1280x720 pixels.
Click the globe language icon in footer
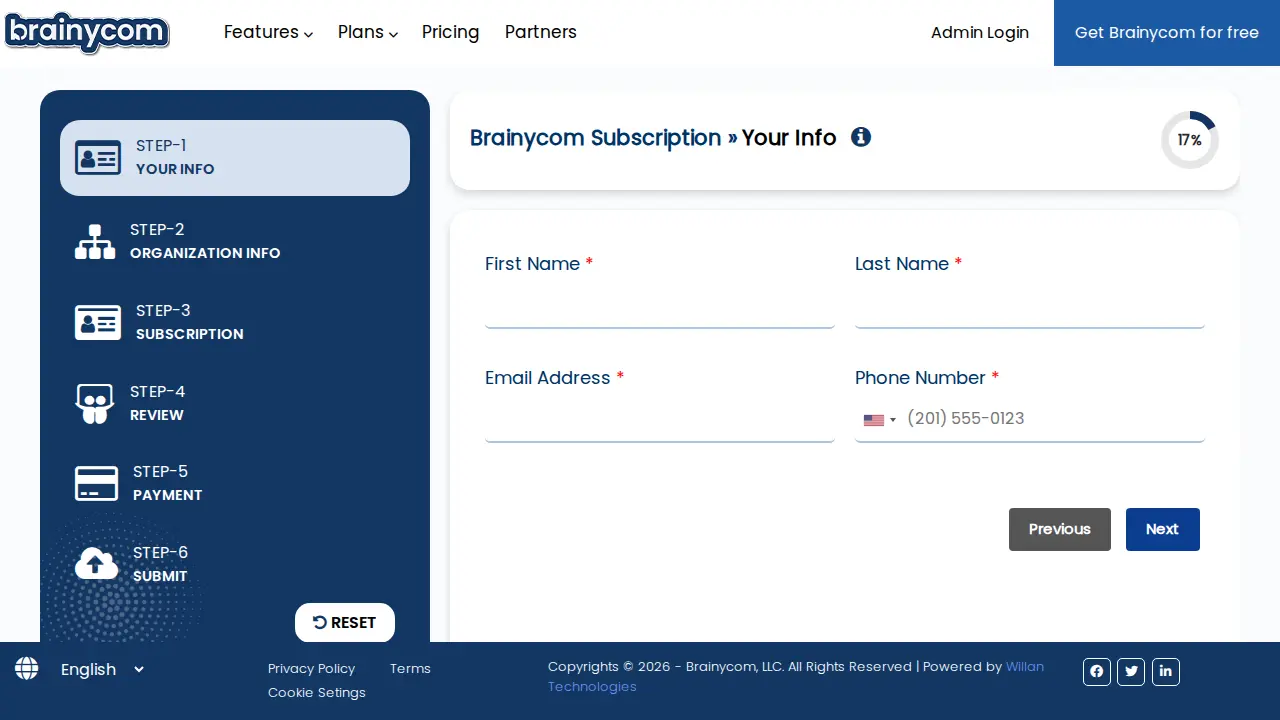pos(27,668)
